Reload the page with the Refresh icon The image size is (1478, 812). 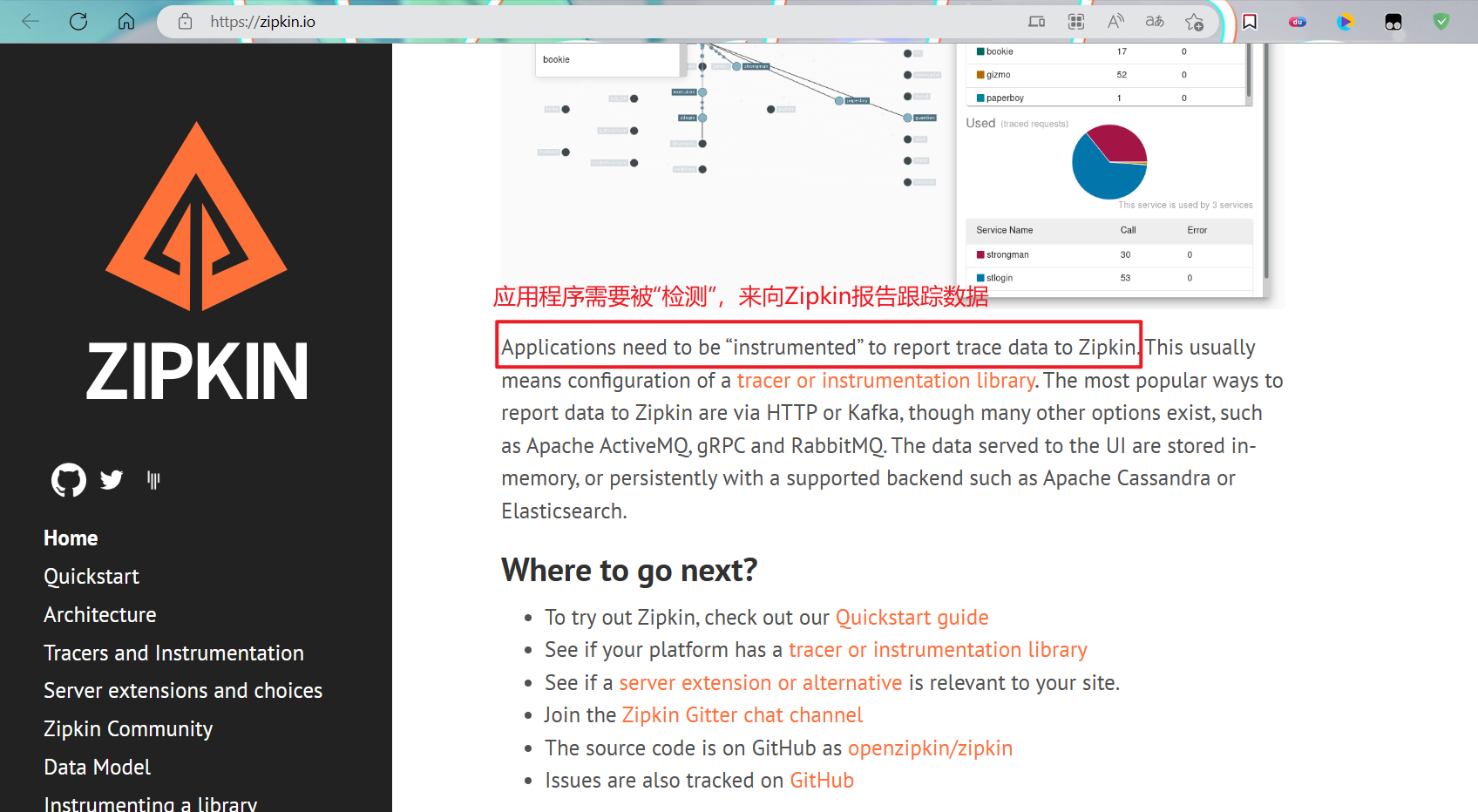coord(78,21)
